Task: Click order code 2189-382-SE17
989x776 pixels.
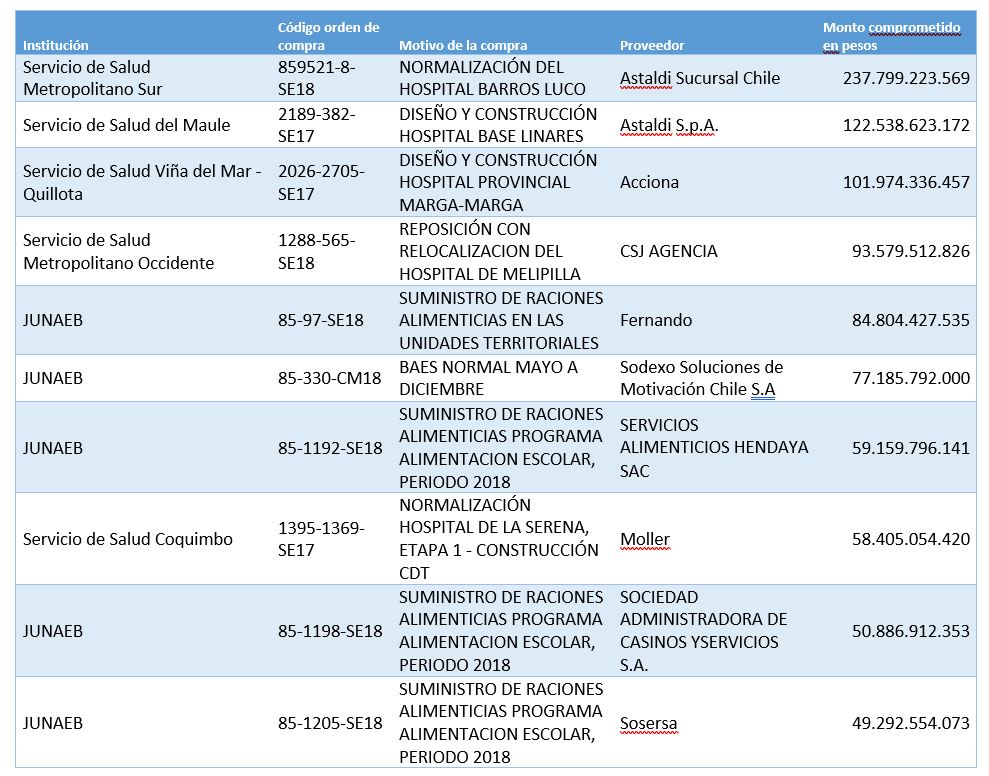Action: click(317, 125)
